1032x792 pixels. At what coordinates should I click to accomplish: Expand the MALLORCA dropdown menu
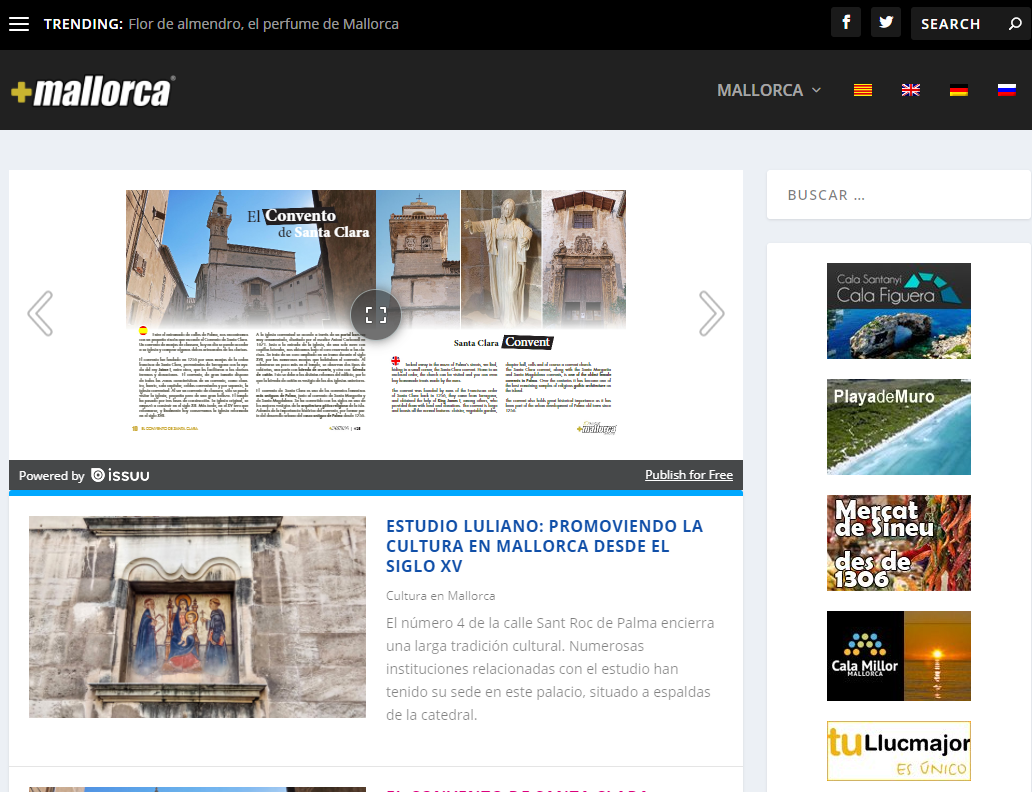coord(769,90)
